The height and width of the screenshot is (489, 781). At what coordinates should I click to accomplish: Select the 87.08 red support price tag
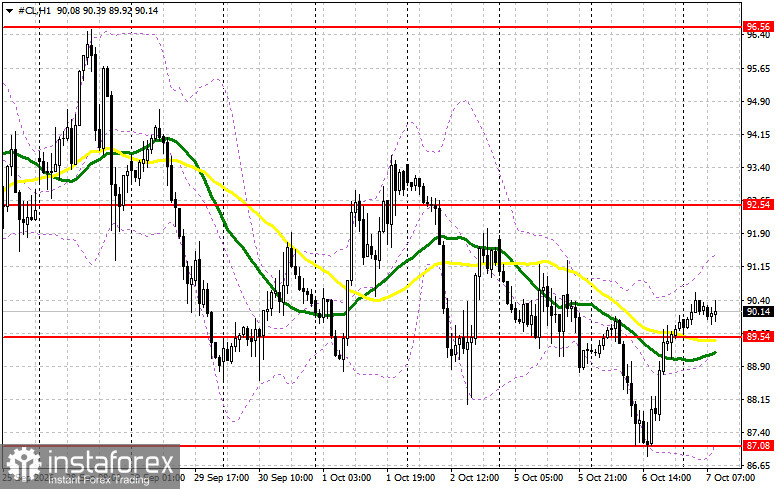(x=758, y=446)
